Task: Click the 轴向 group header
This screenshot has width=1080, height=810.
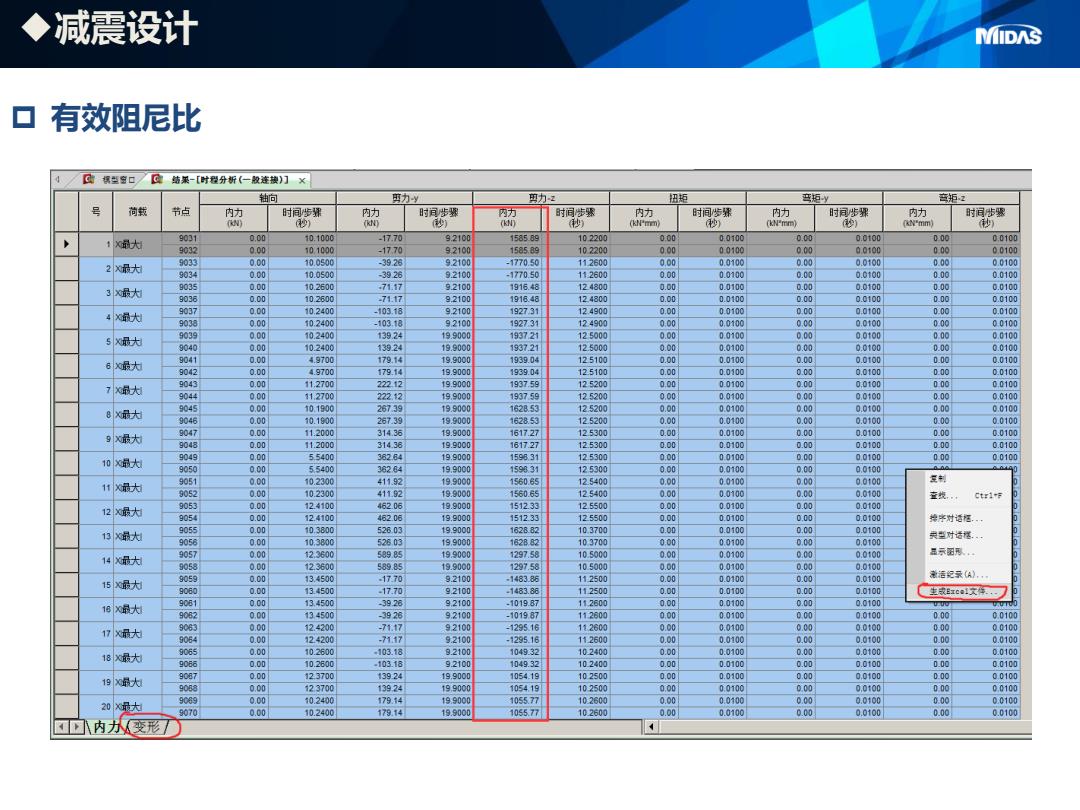Action: pos(268,198)
